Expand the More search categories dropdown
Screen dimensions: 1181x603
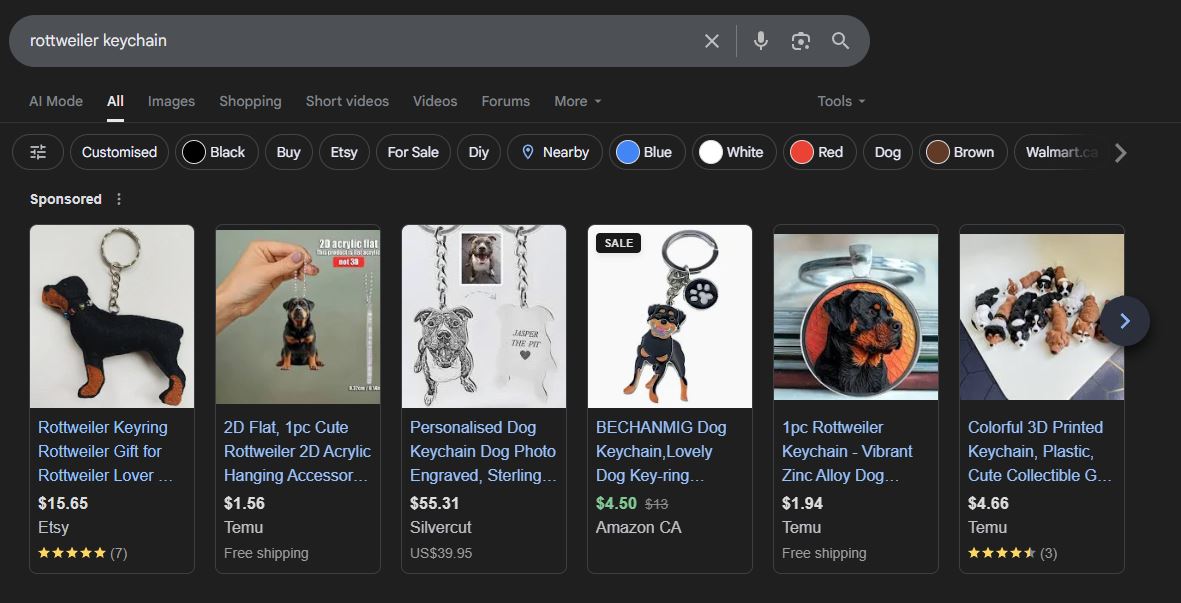[x=577, y=101]
